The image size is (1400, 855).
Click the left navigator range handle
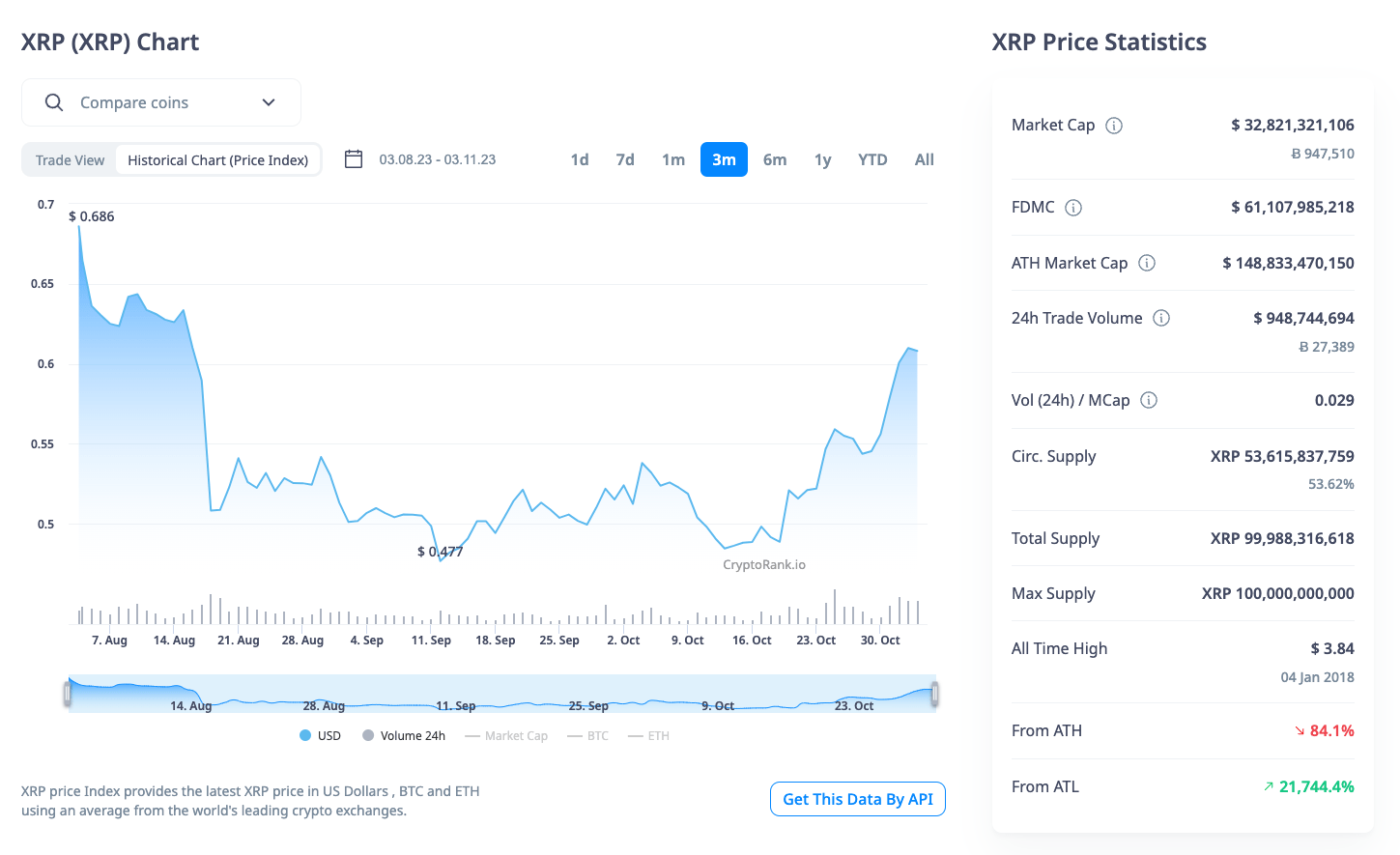[68, 694]
